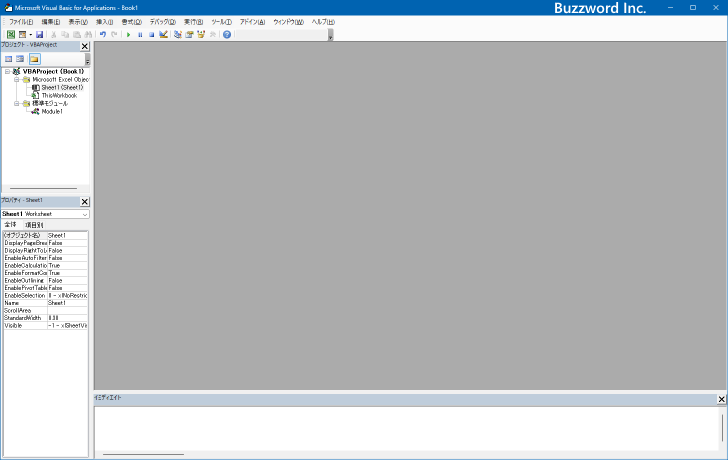Open the 表示 menu
This screenshot has height=460, width=728.
point(78,22)
